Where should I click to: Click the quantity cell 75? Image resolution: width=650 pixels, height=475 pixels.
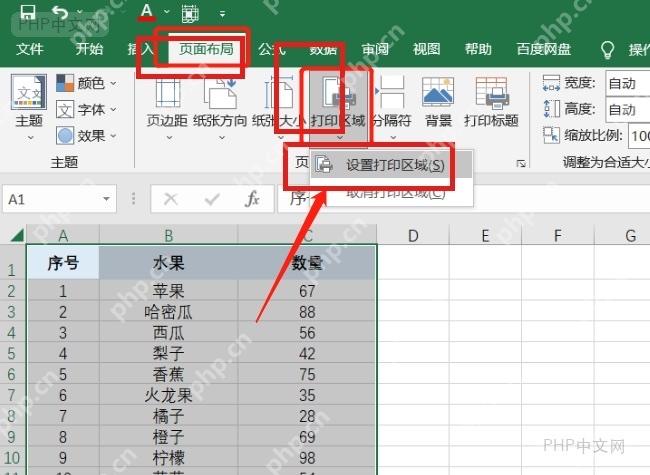(x=307, y=374)
